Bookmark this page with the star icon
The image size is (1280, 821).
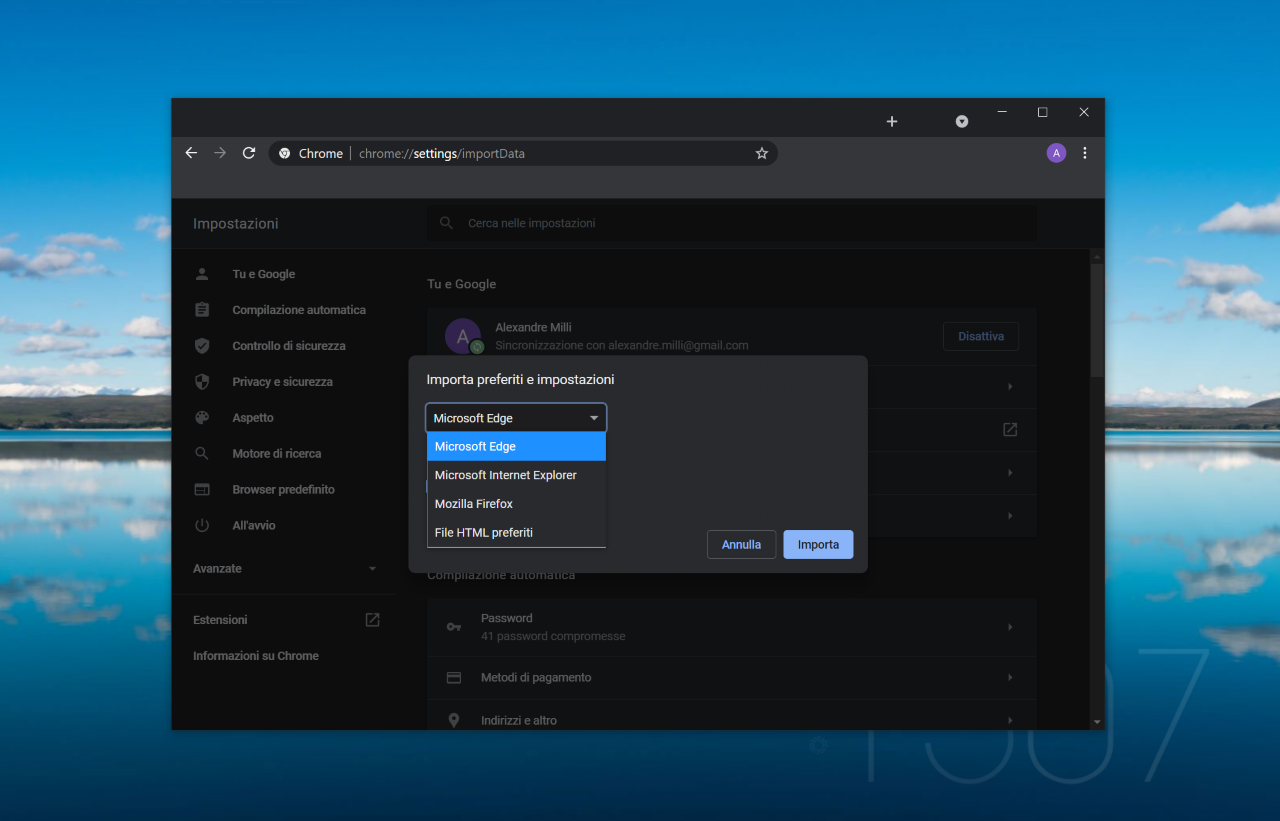[x=761, y=153]
